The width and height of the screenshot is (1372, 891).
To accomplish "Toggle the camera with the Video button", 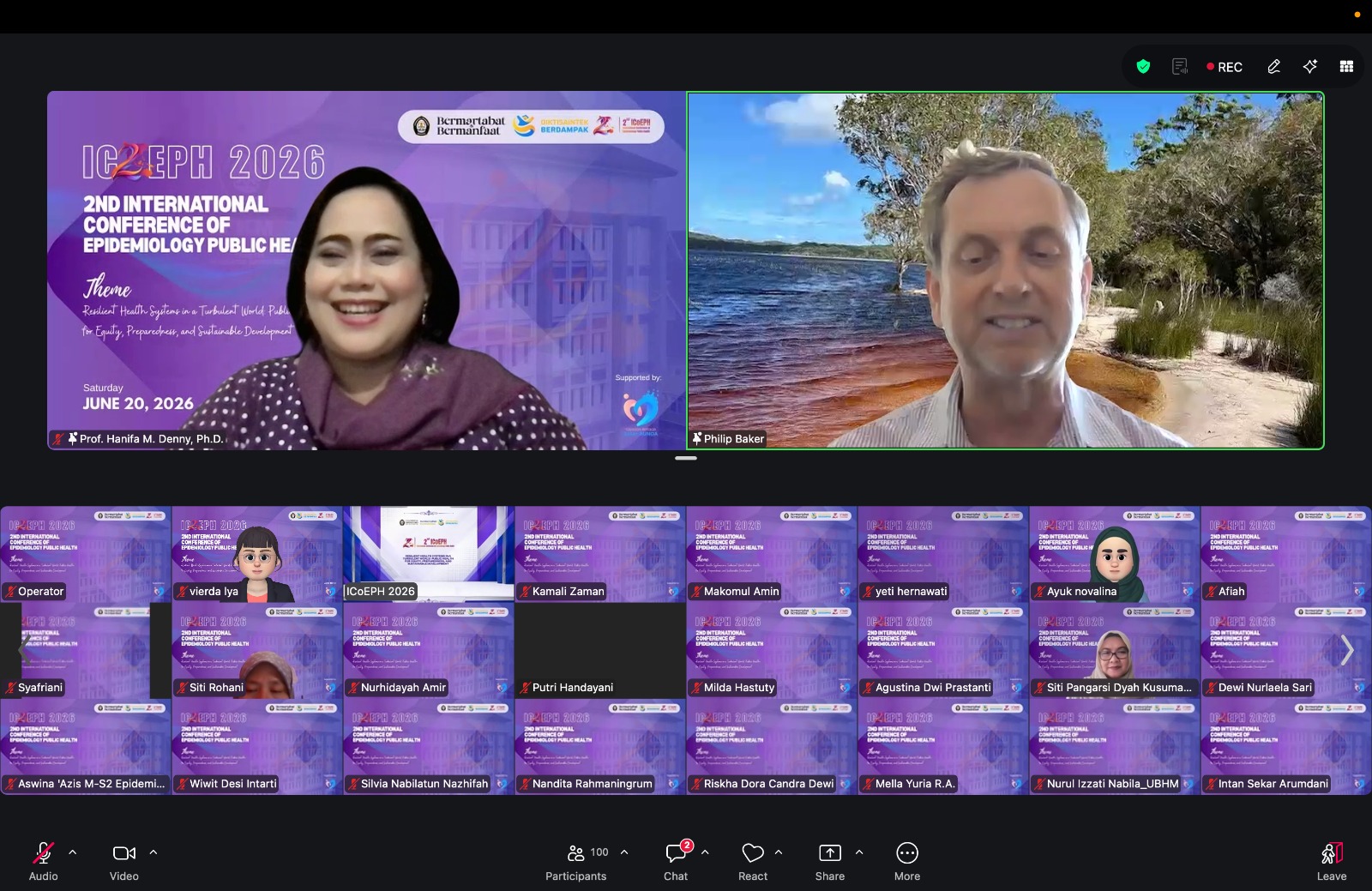I will point(124,861).
